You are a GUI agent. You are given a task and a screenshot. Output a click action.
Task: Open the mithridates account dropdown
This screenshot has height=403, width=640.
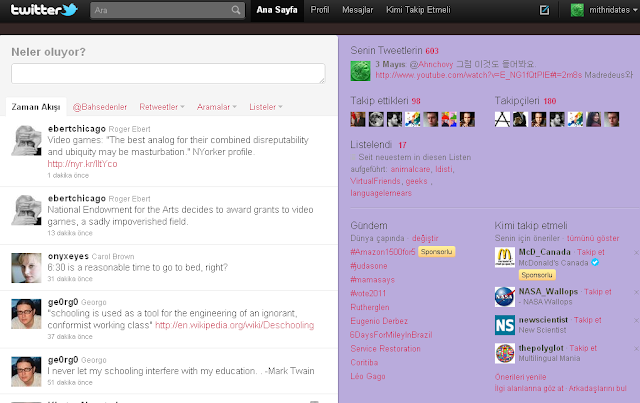(604, 10)
